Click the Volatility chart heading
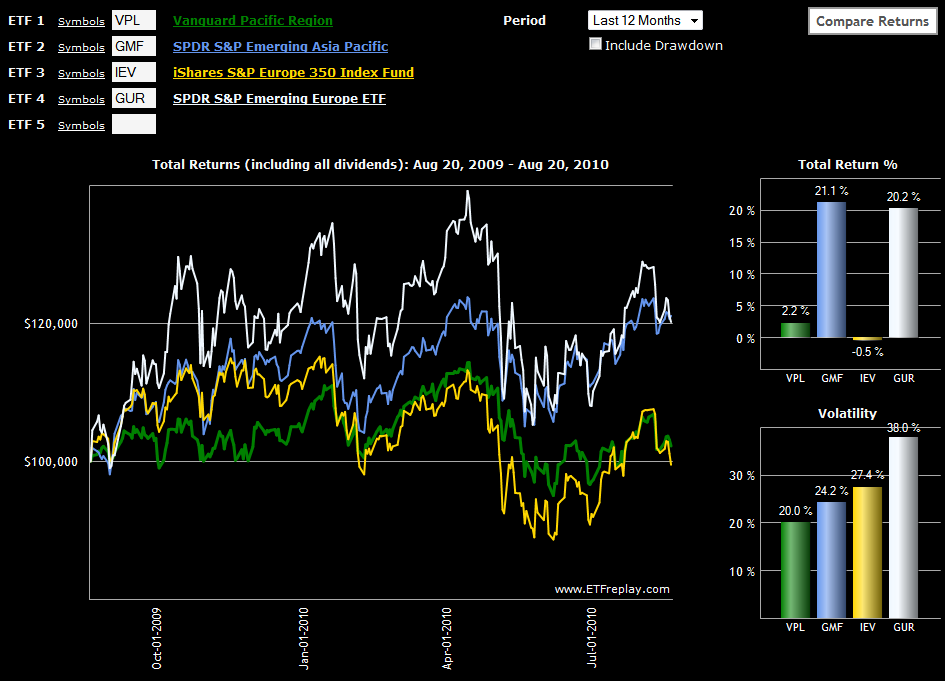 click(847, 413)
